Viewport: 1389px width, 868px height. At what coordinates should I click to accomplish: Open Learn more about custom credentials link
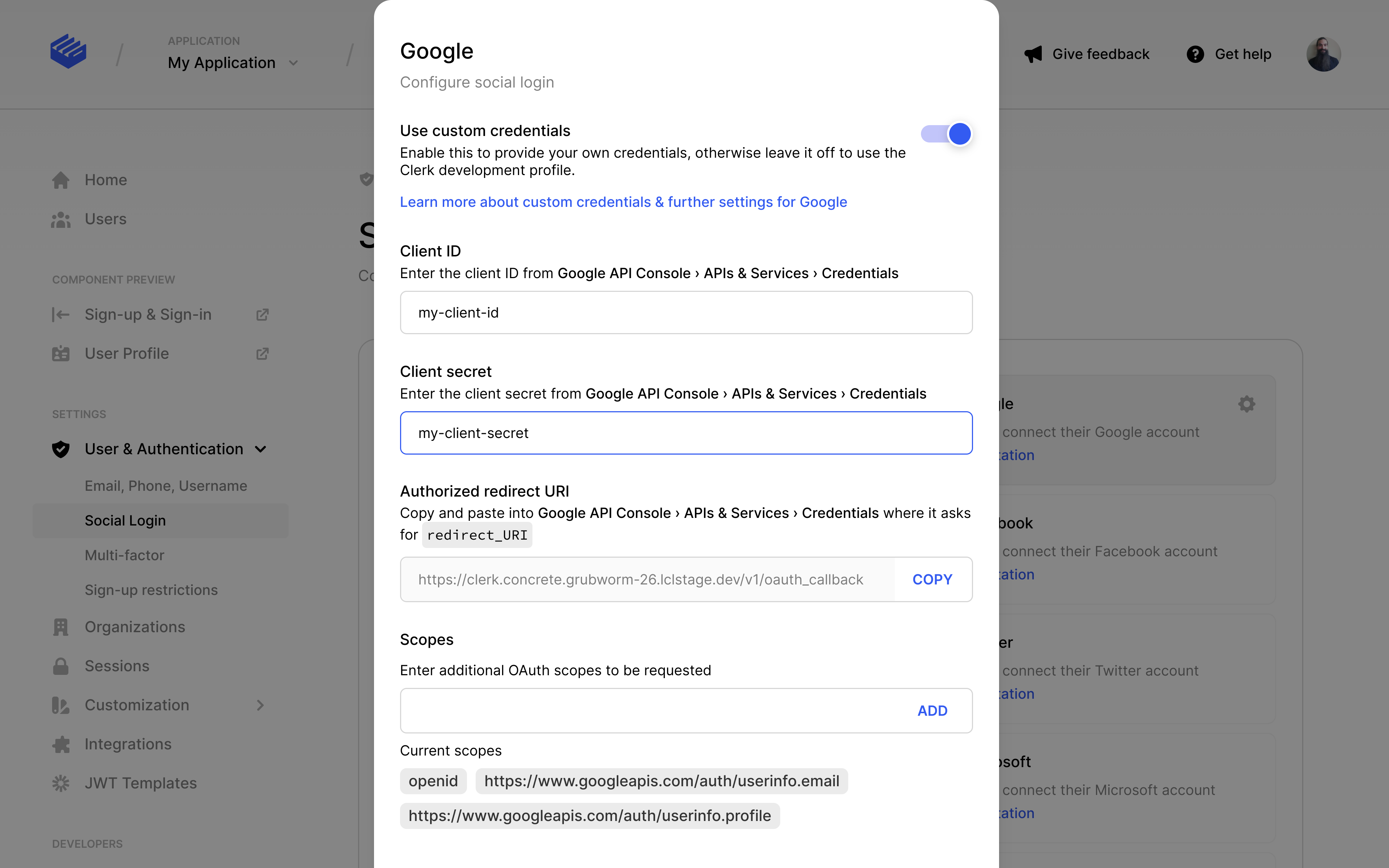(x=623, y=202)
